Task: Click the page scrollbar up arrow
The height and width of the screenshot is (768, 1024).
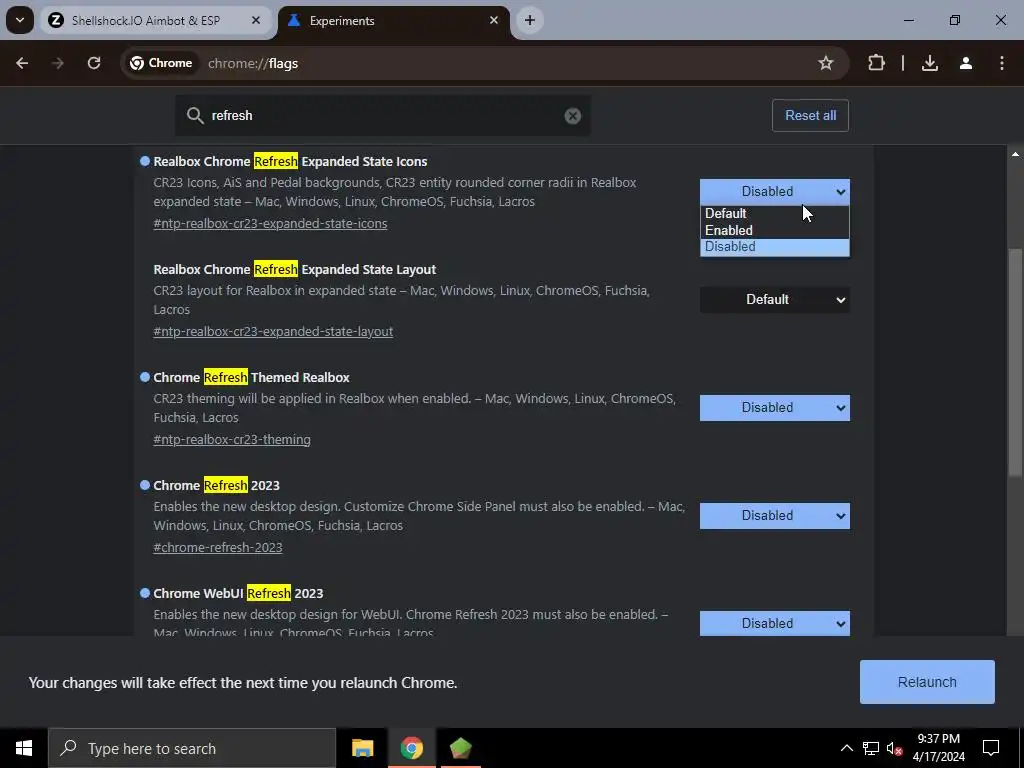Action: point(1015,154)
